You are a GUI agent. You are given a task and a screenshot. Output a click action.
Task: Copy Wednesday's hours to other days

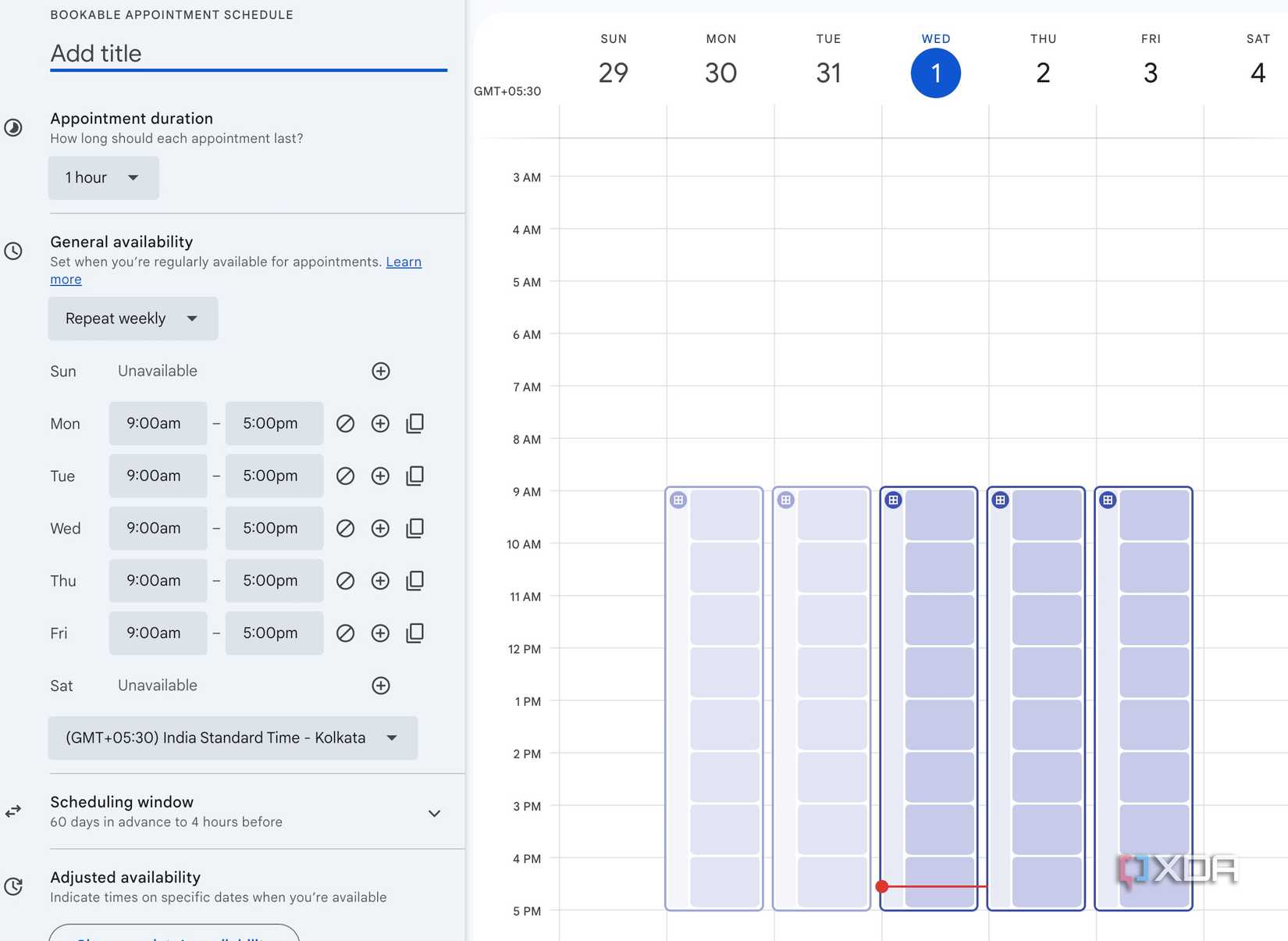(x=415, y=528)
